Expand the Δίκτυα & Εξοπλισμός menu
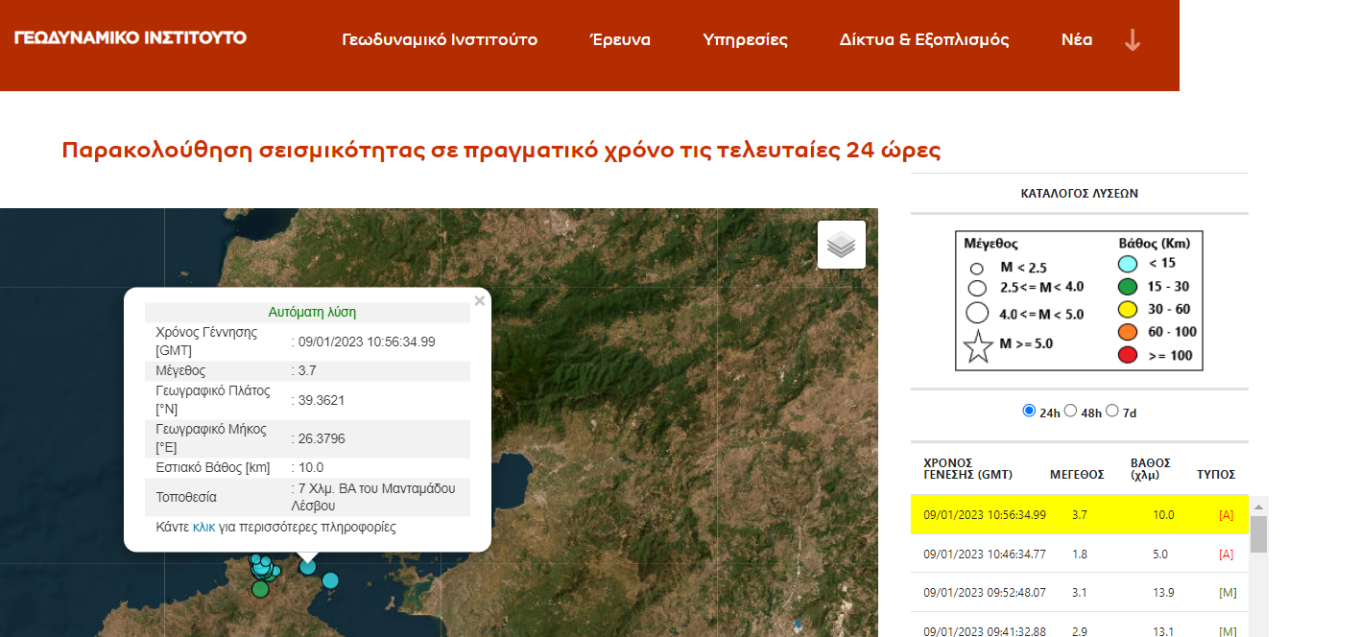The image size is (1360, 637). 924,40
